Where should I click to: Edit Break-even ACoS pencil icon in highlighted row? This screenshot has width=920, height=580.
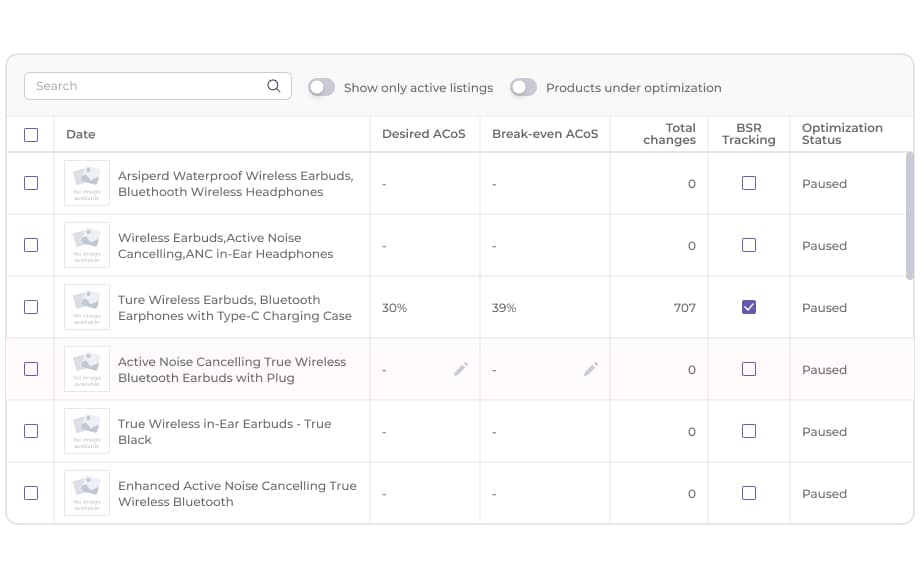[x=591, y=369]
